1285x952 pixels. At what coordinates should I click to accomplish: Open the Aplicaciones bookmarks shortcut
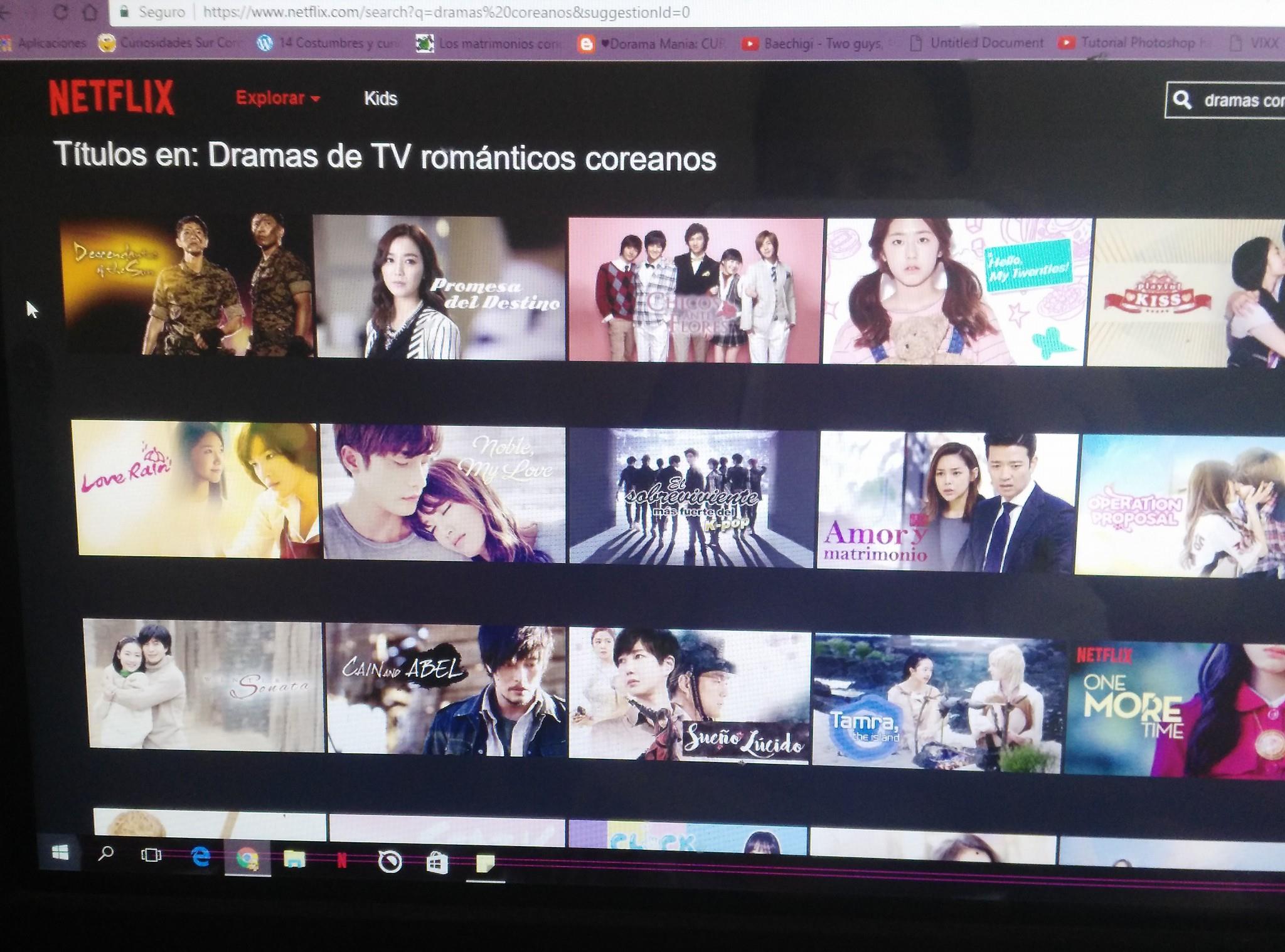[x=44, y=43]
